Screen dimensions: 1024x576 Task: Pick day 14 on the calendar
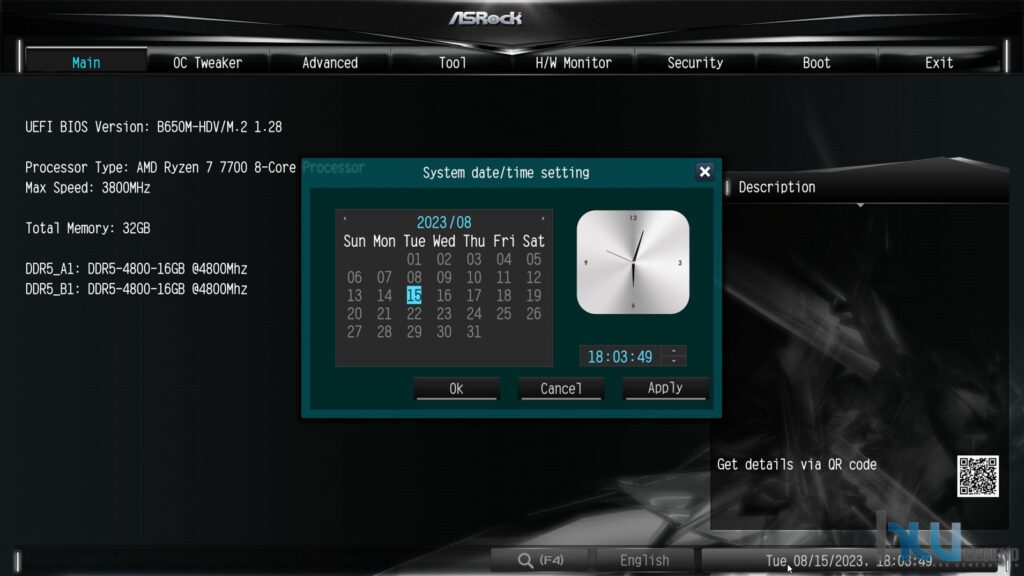click(384, 296)
